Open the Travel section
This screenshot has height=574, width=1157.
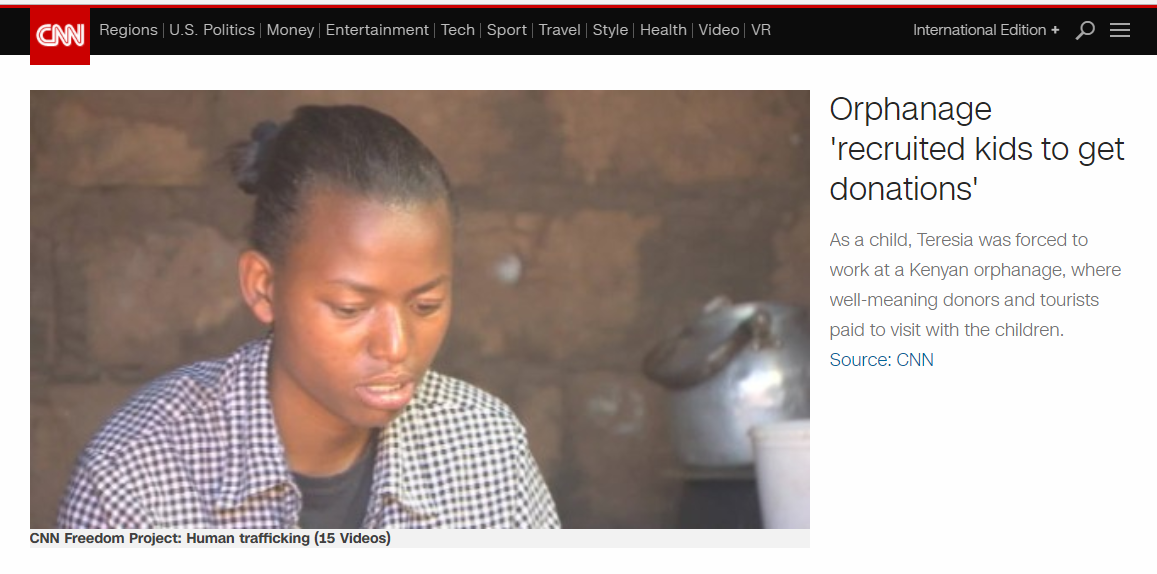[x=559, y=30]
